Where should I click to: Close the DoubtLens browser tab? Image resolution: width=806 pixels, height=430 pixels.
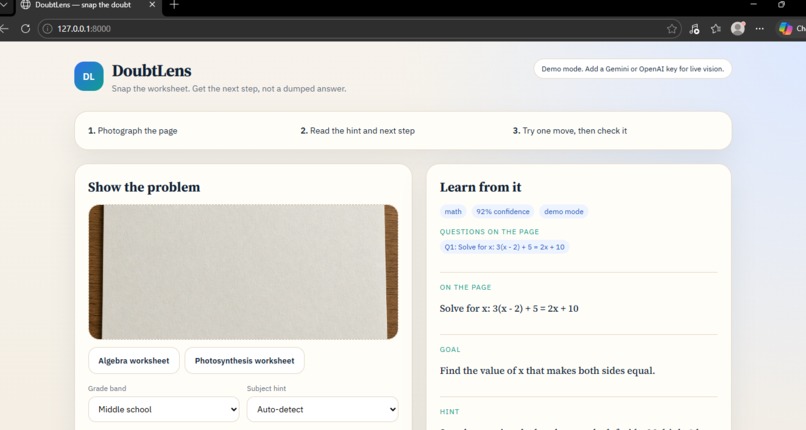point(152,5)
